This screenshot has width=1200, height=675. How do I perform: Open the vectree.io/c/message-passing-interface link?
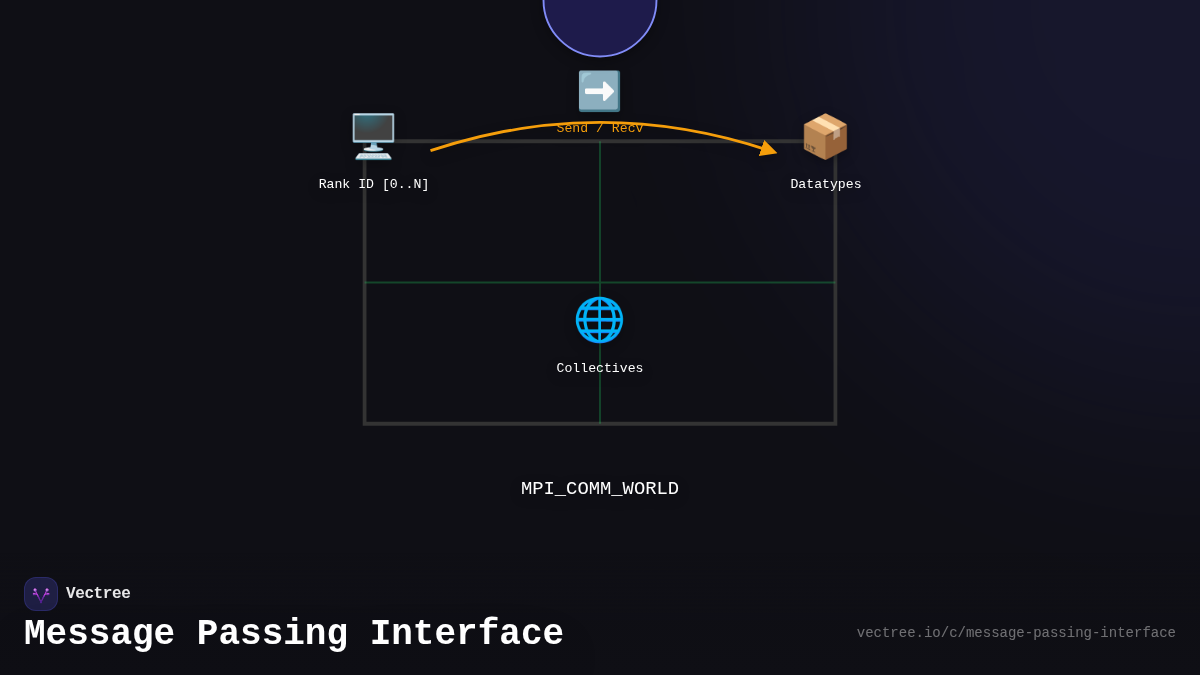pyautogui.click(x=1016, y=632)
